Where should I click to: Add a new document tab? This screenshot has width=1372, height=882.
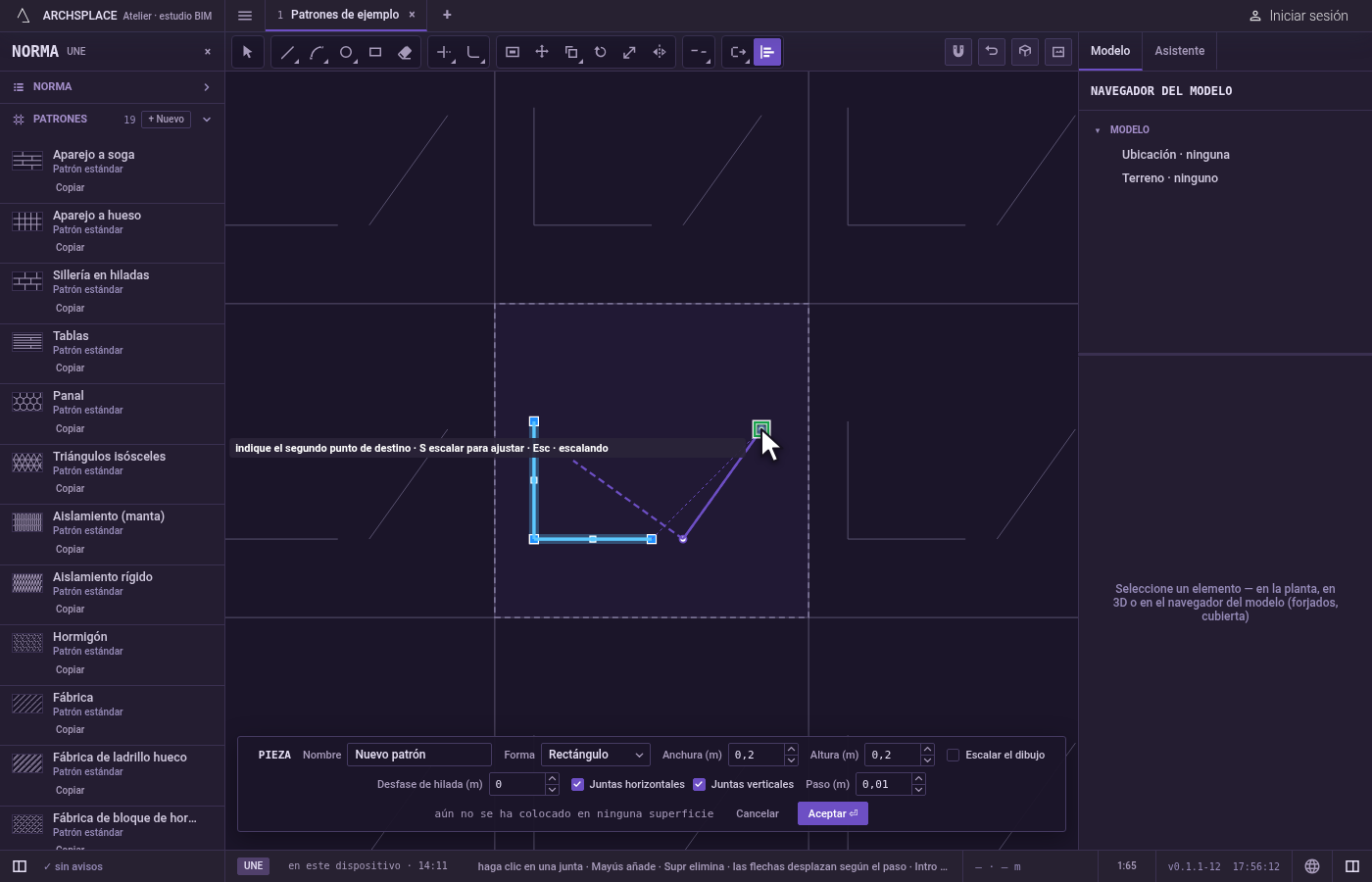pos(447,15)
